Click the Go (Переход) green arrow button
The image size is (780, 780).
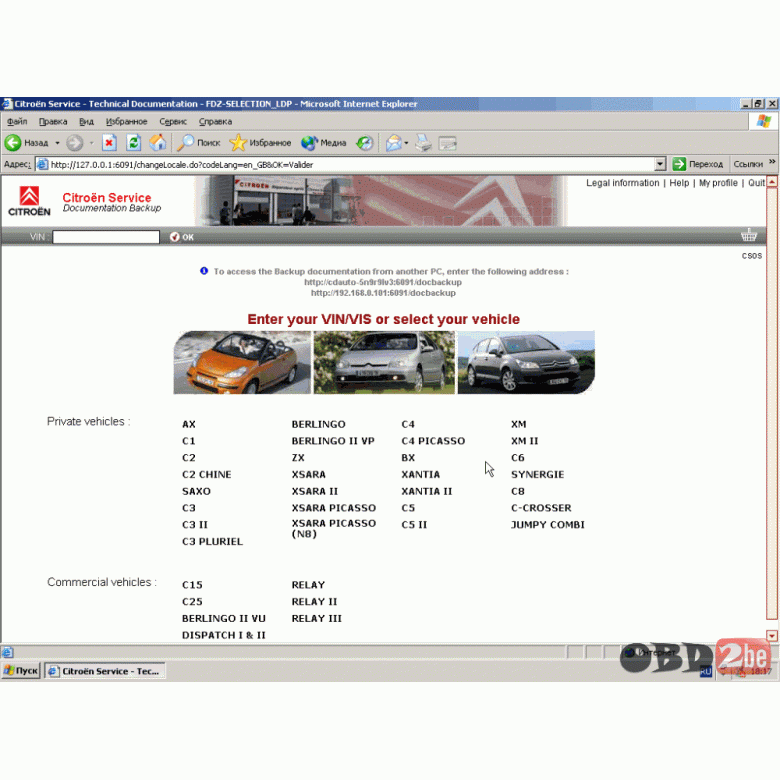[x=679, y=164]
